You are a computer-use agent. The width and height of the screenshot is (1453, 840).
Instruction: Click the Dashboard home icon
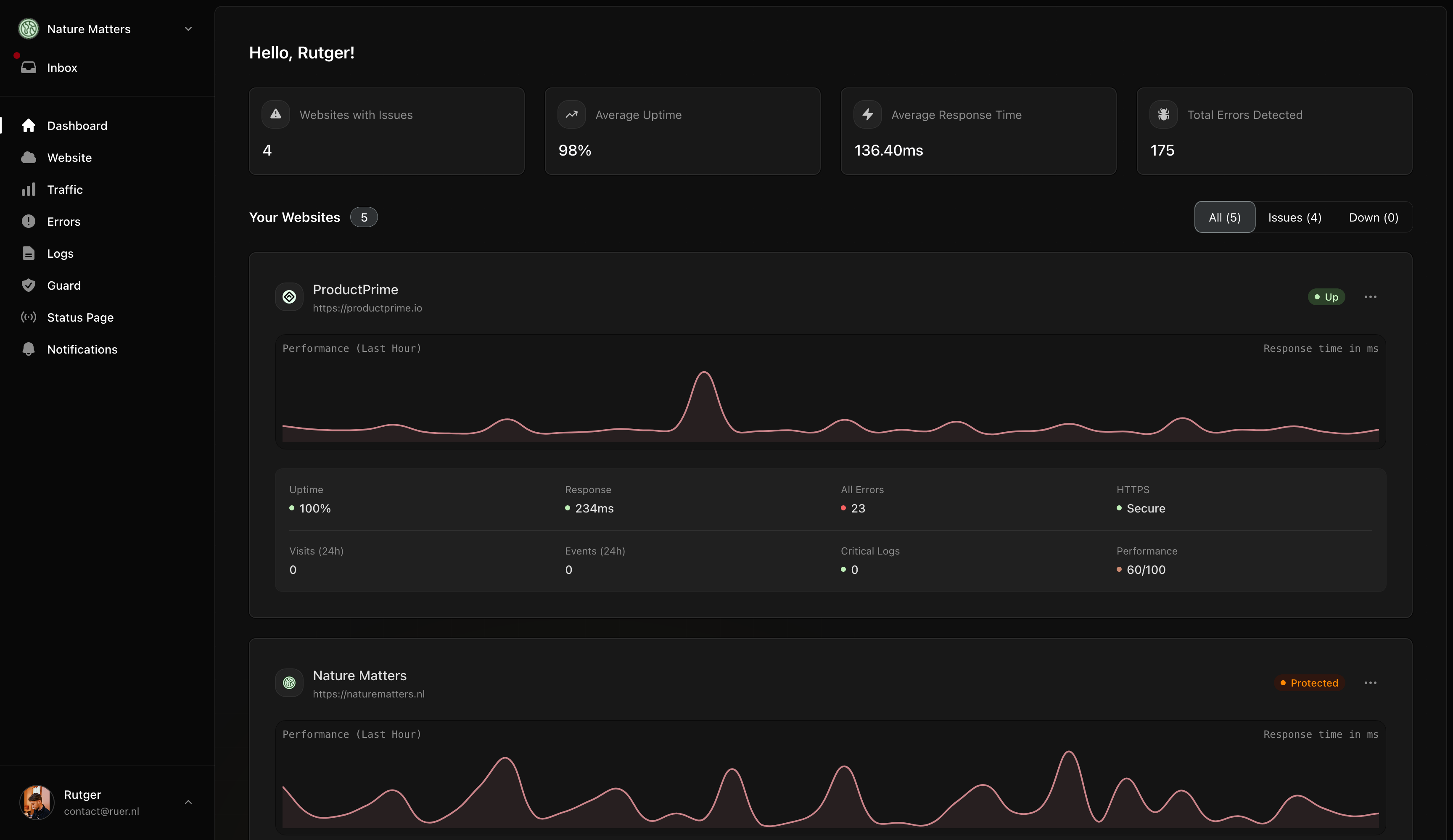pyautogui.click(x=28, y=126)
